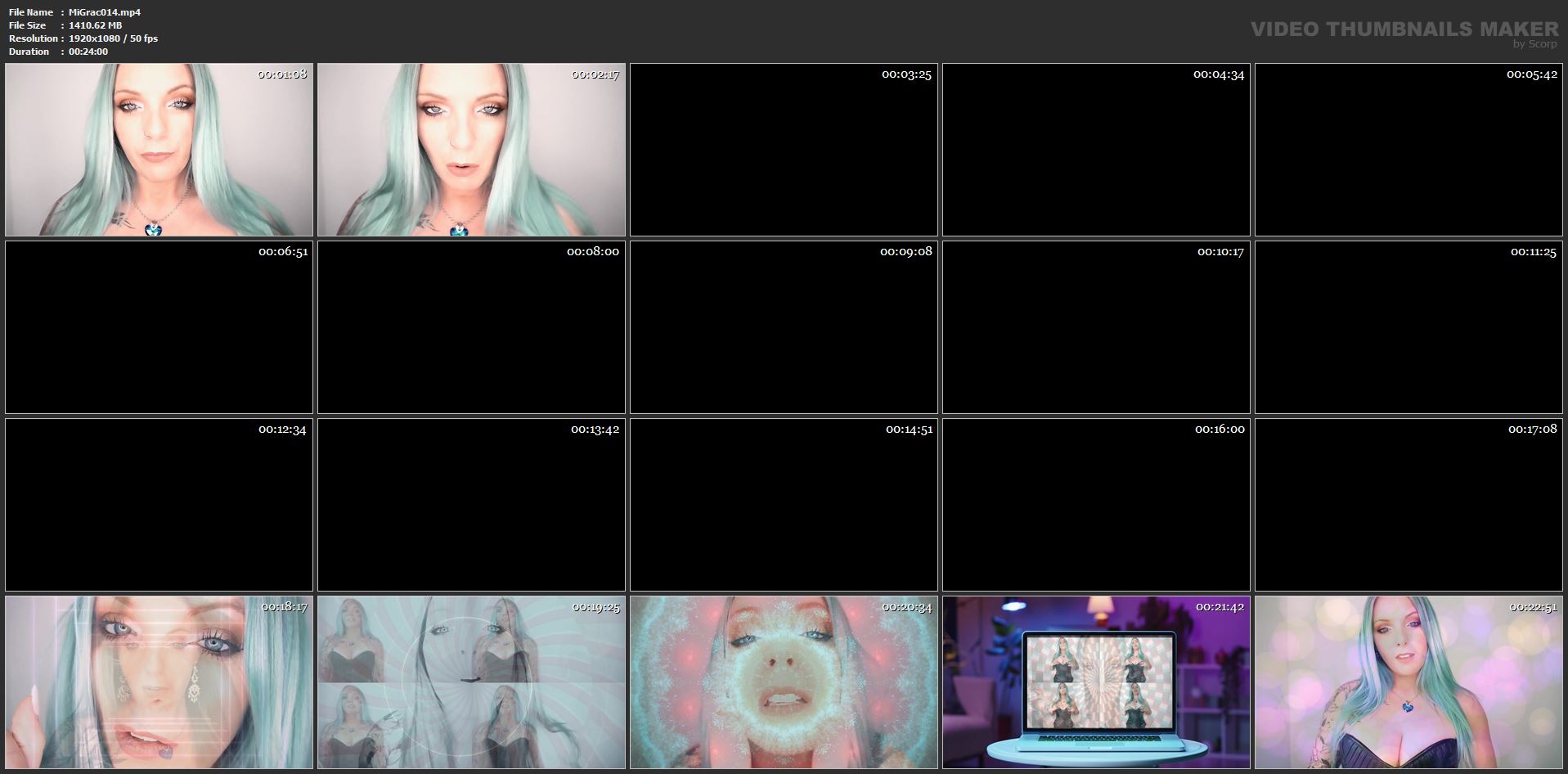The width and height of the screenshot is (1568, 774).
Task: Pick the black frame at 00:16:00
Action: [x=1096, y=505]
